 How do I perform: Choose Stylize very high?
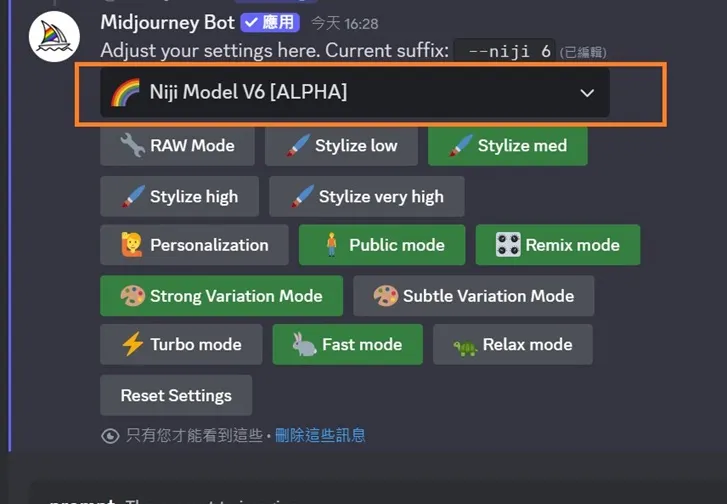coord(367,197)
